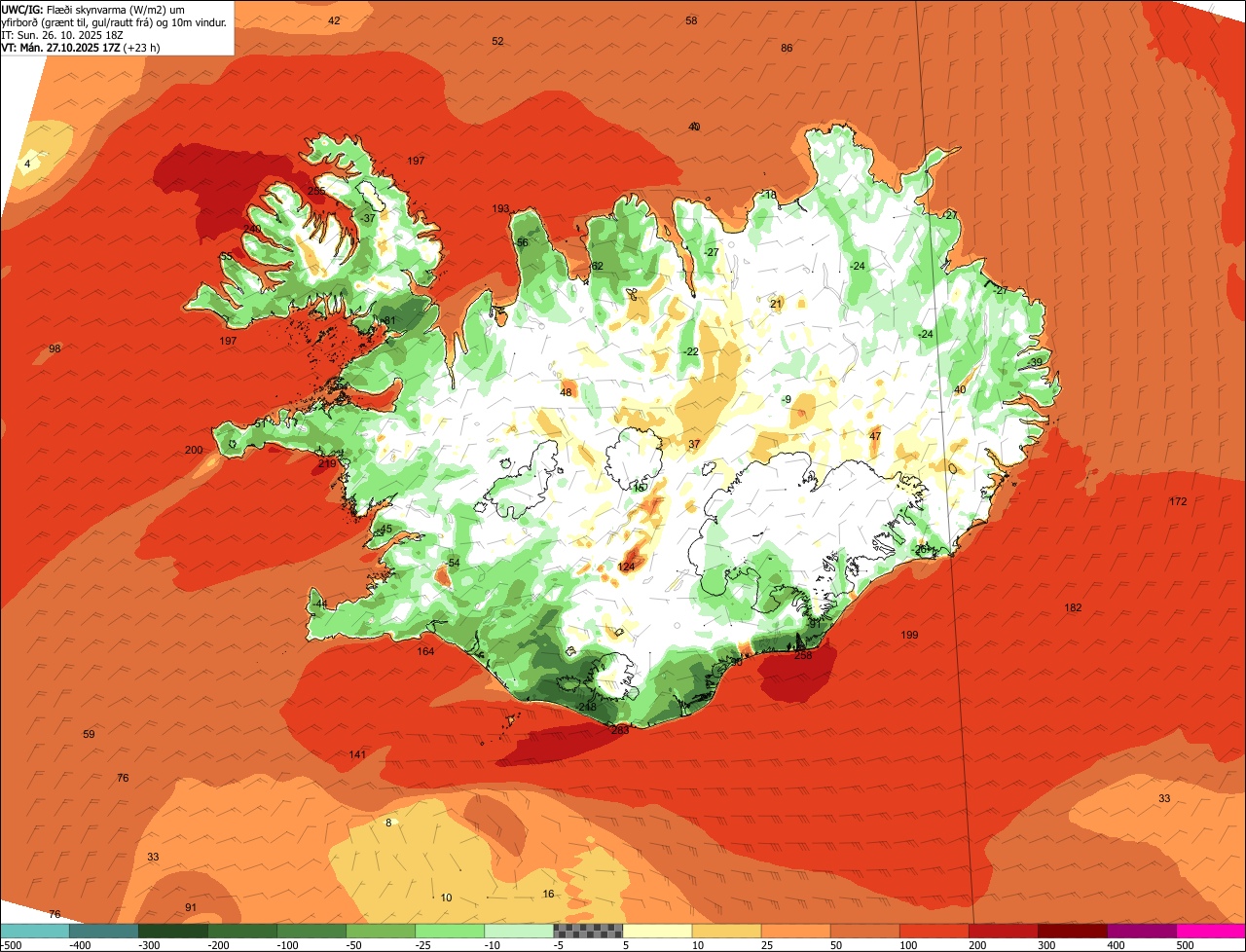Screen dimensions: 1246x952
Task: Click the map value '8'
Action: pyautogui.click(x=388, y=823)
